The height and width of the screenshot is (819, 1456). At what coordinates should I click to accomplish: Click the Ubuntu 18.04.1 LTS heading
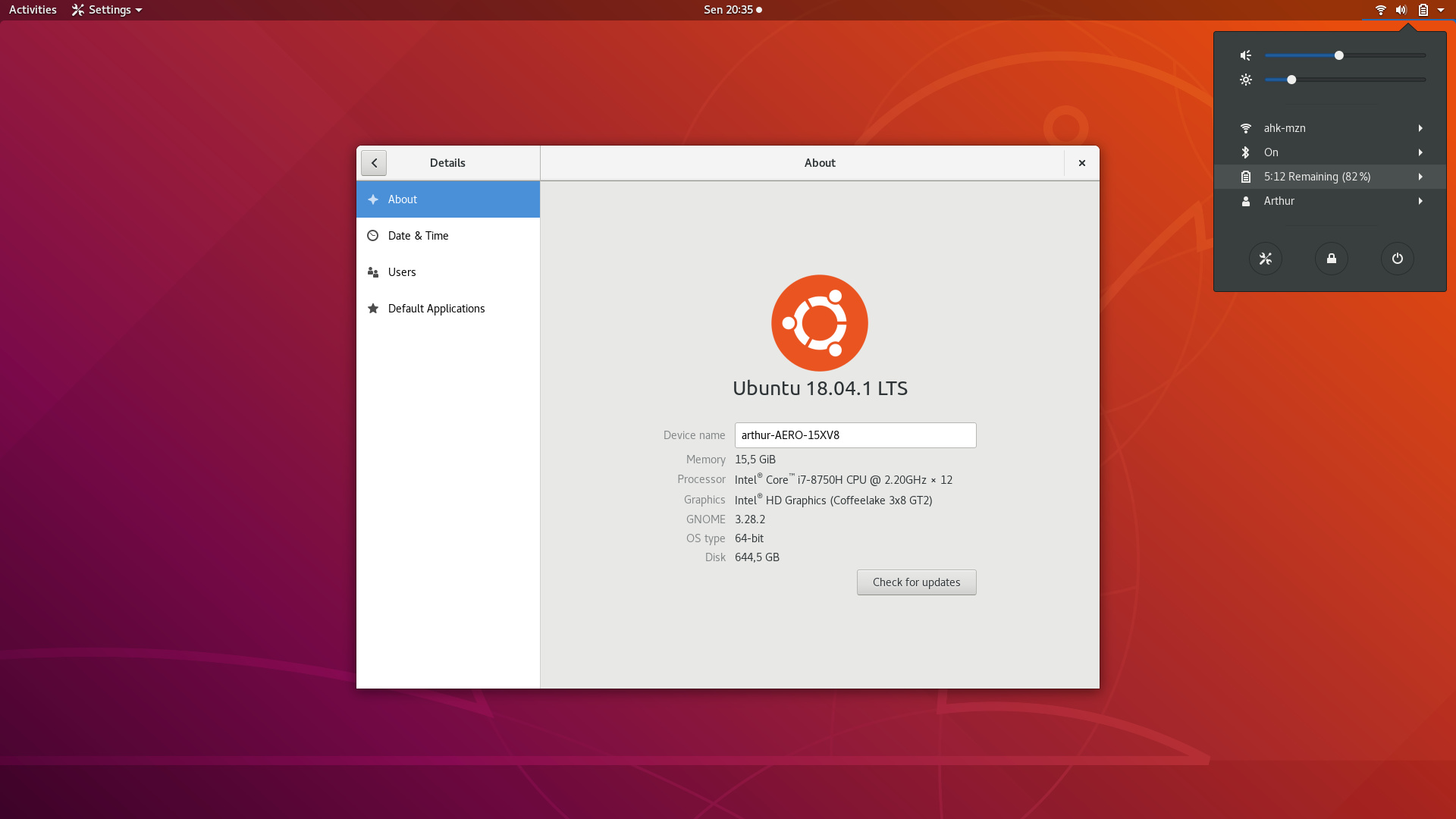click(x=820, y=388)
